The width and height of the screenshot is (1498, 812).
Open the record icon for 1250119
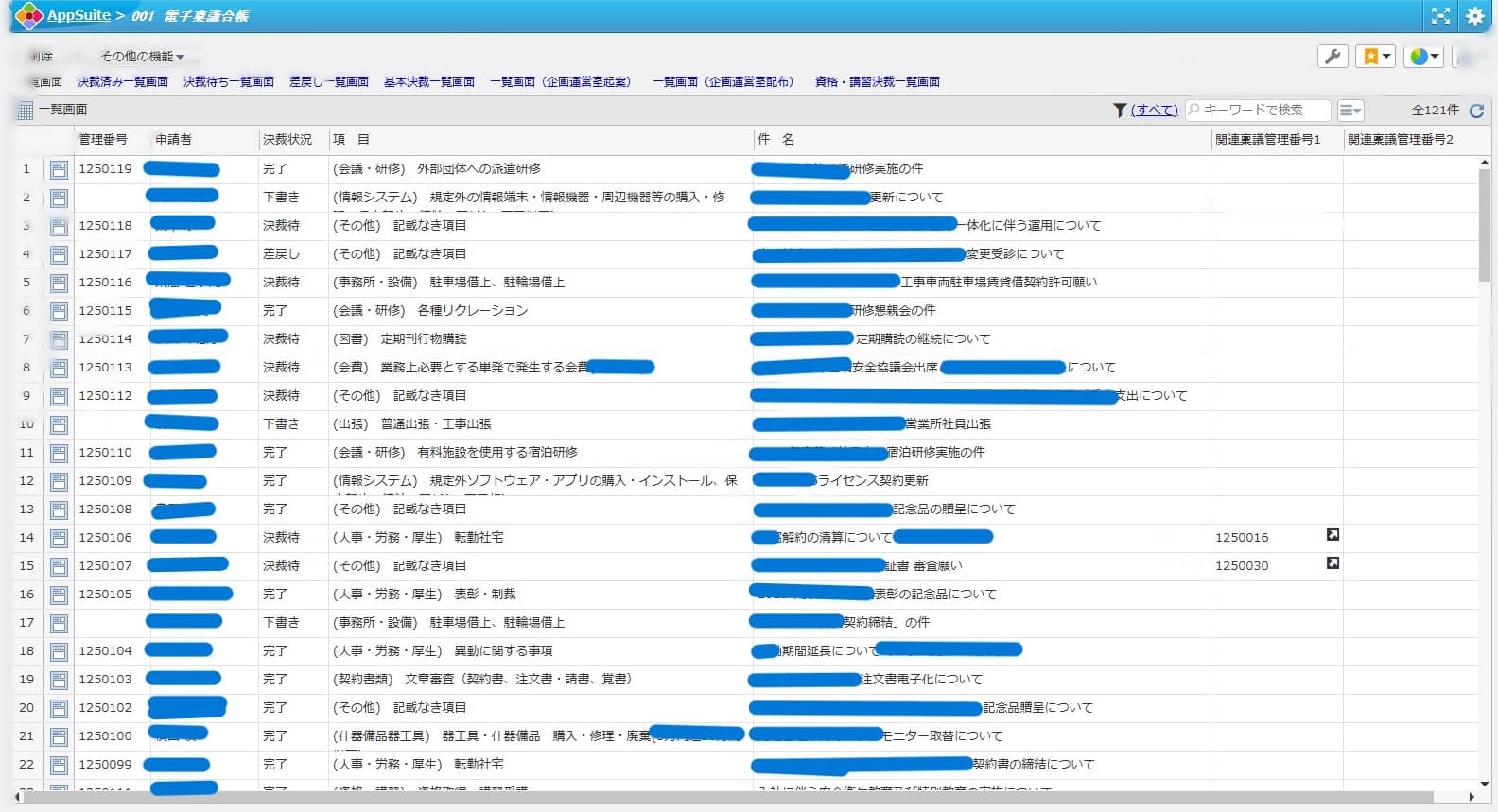[59, 169]
